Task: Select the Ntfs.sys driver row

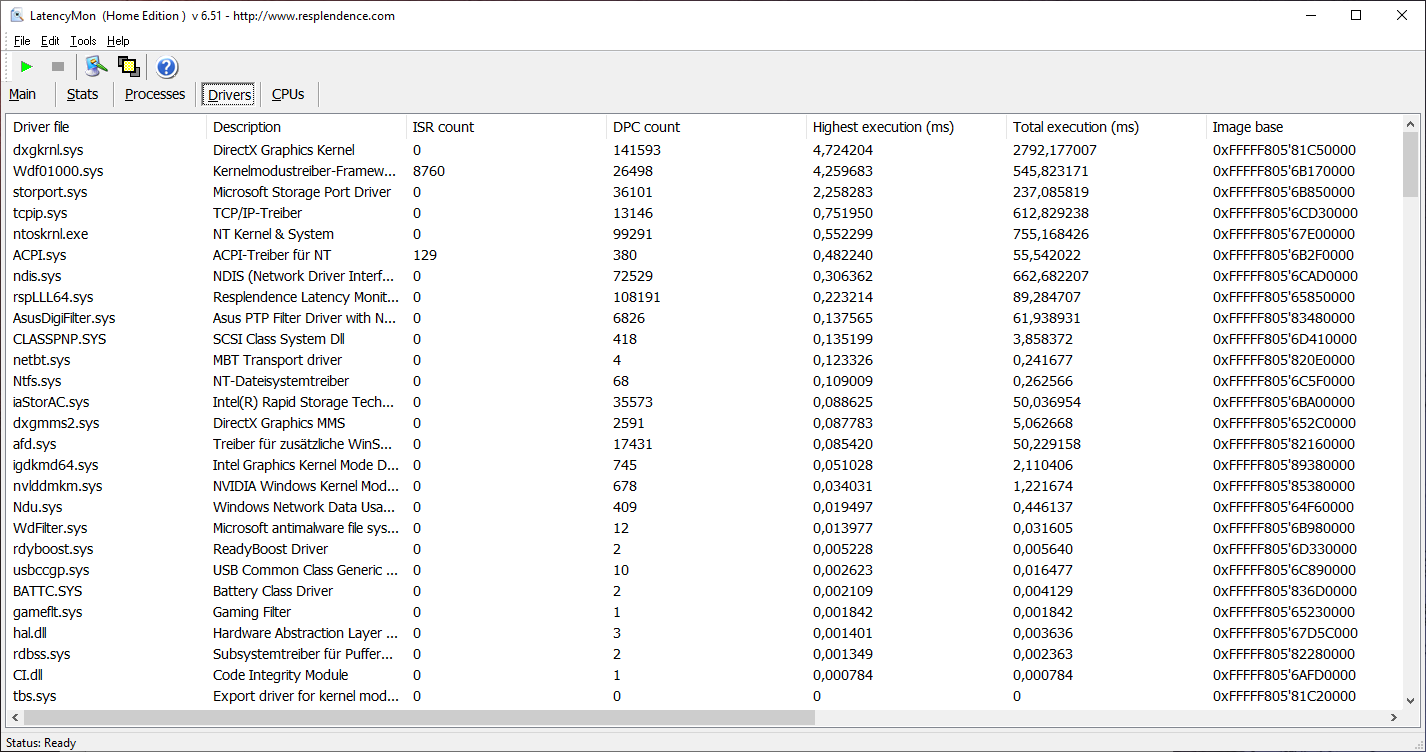Action: (704, 381)
